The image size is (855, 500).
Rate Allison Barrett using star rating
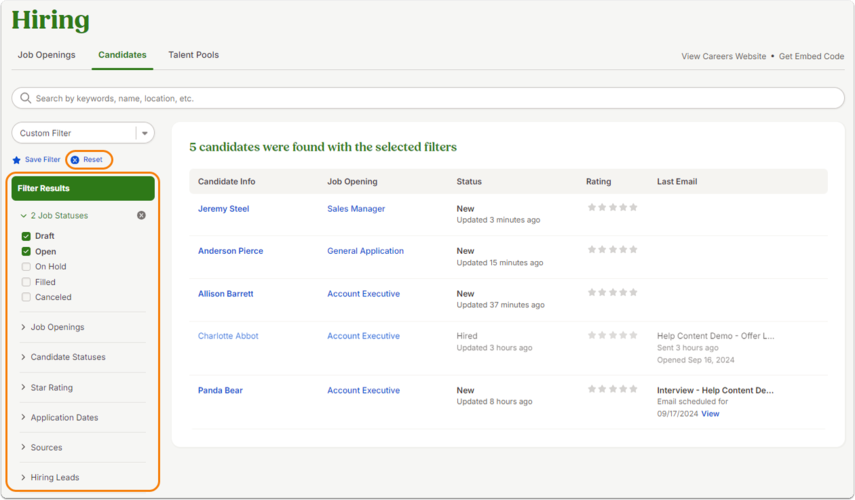pyautogui.click(x=612, y=292)
